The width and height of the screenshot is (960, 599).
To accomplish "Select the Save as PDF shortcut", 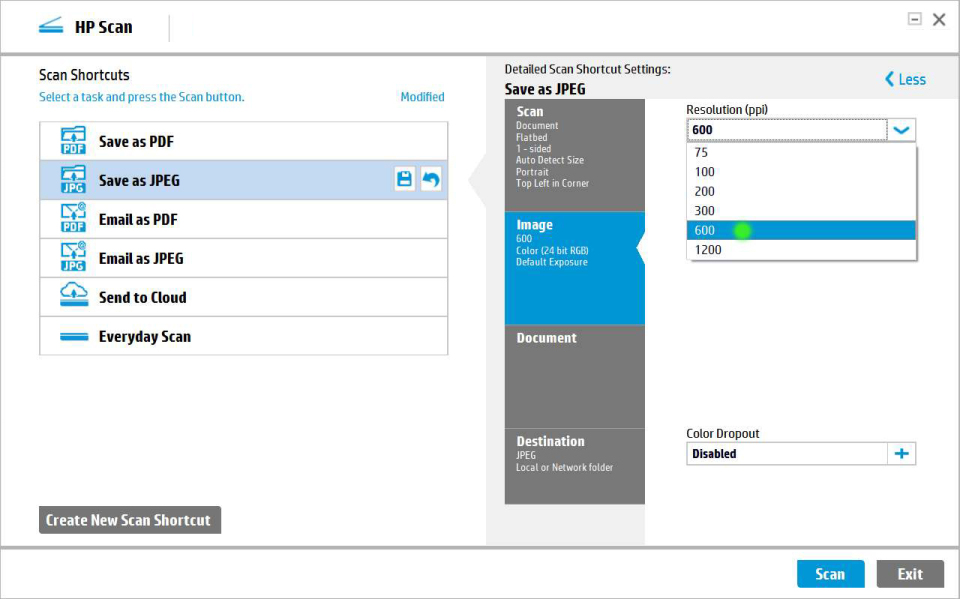I will click(244, 141).
